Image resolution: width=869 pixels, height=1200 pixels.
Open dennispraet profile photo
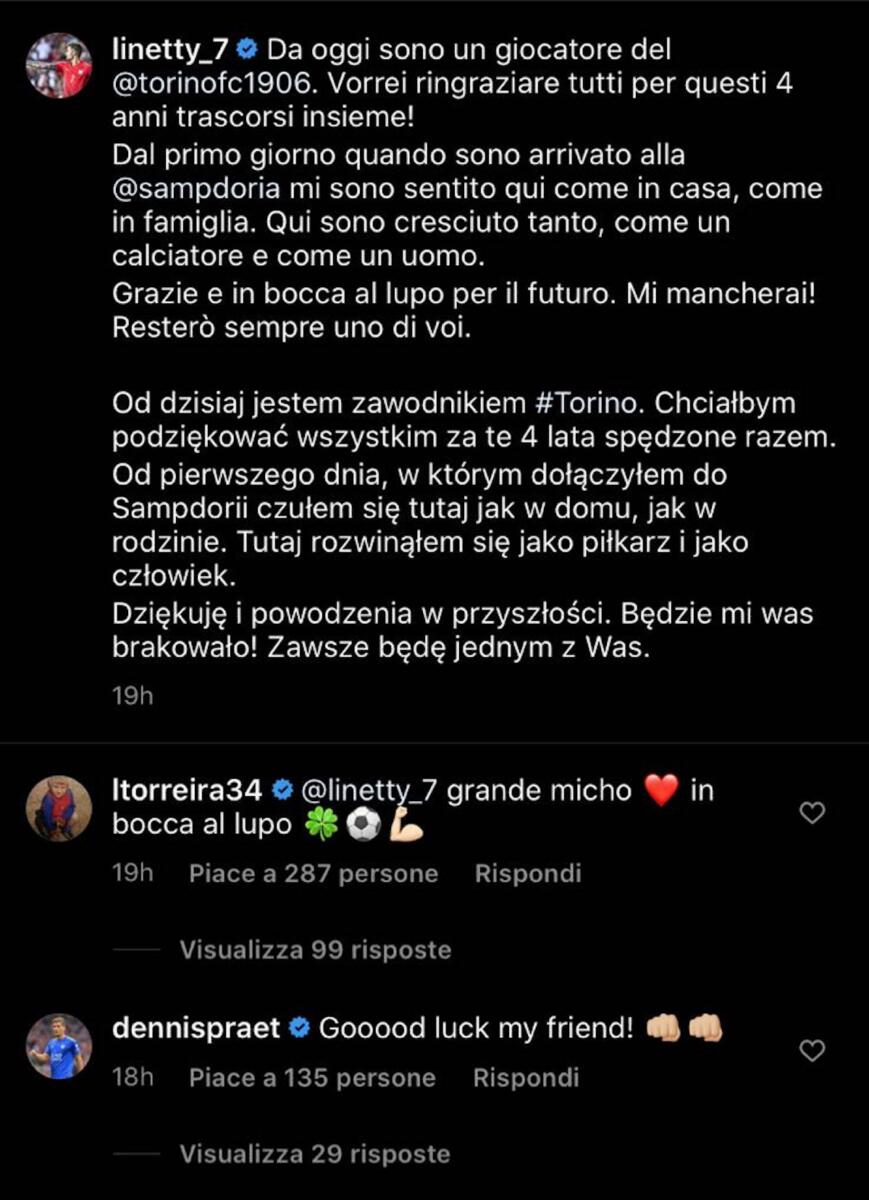tap(58, 1046)
